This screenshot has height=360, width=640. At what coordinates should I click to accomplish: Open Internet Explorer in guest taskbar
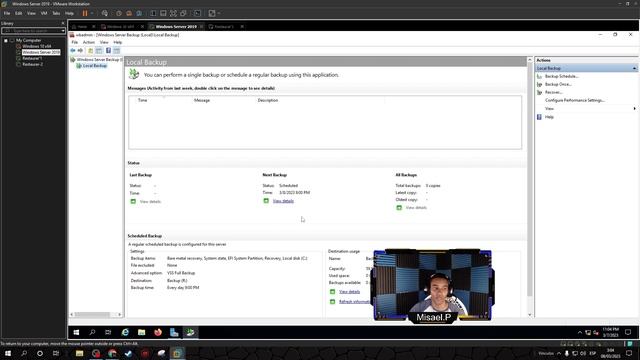pyautogui.click(x=125, y=332)
